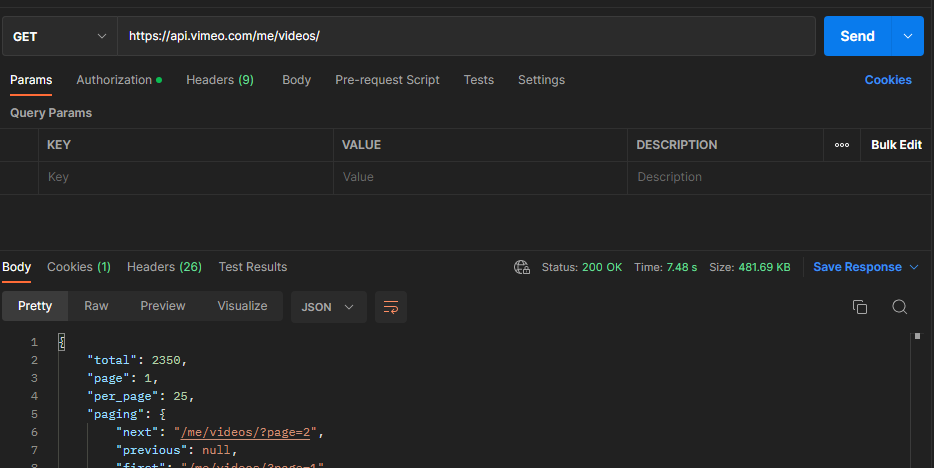Click the Description input cell

point(779,177)
